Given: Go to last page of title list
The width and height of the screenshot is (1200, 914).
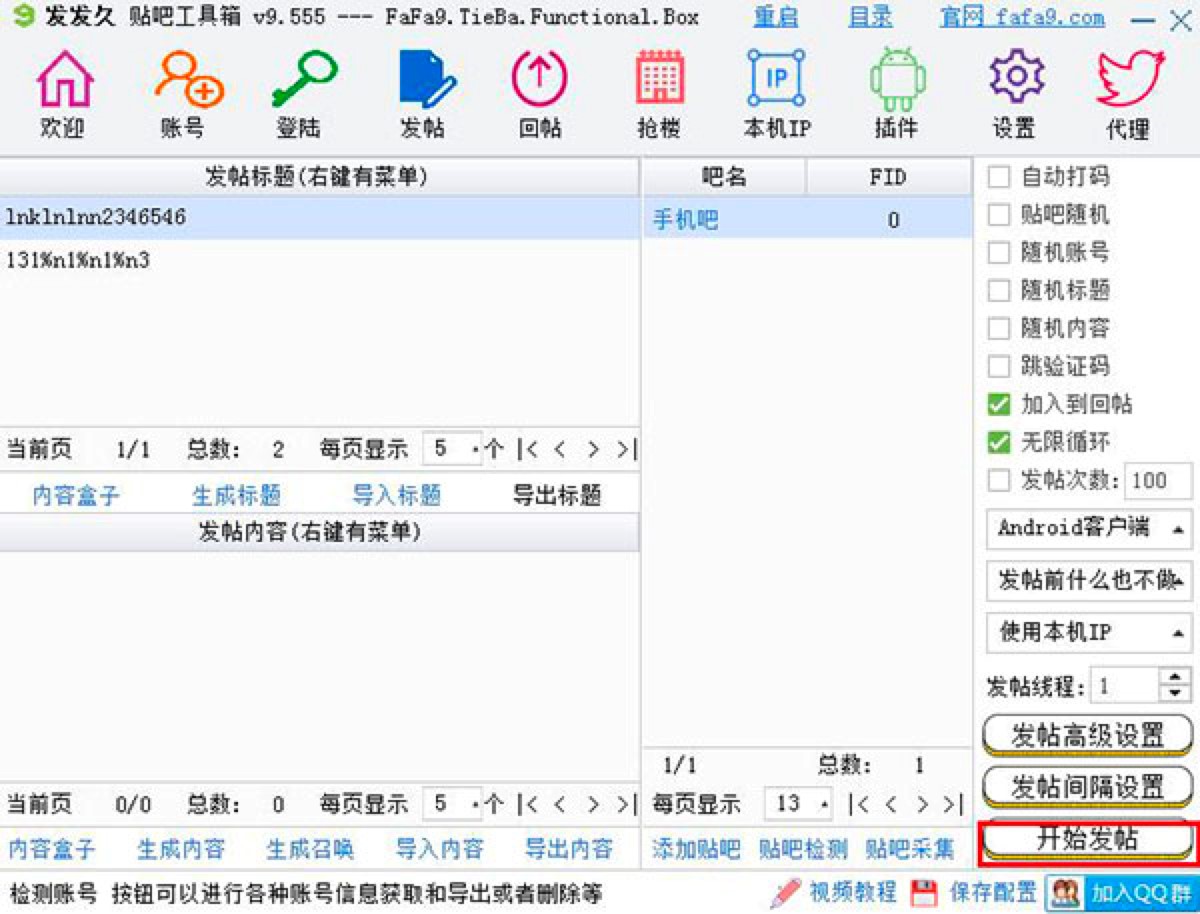Looking at the screenshot, I should point(626,449).
